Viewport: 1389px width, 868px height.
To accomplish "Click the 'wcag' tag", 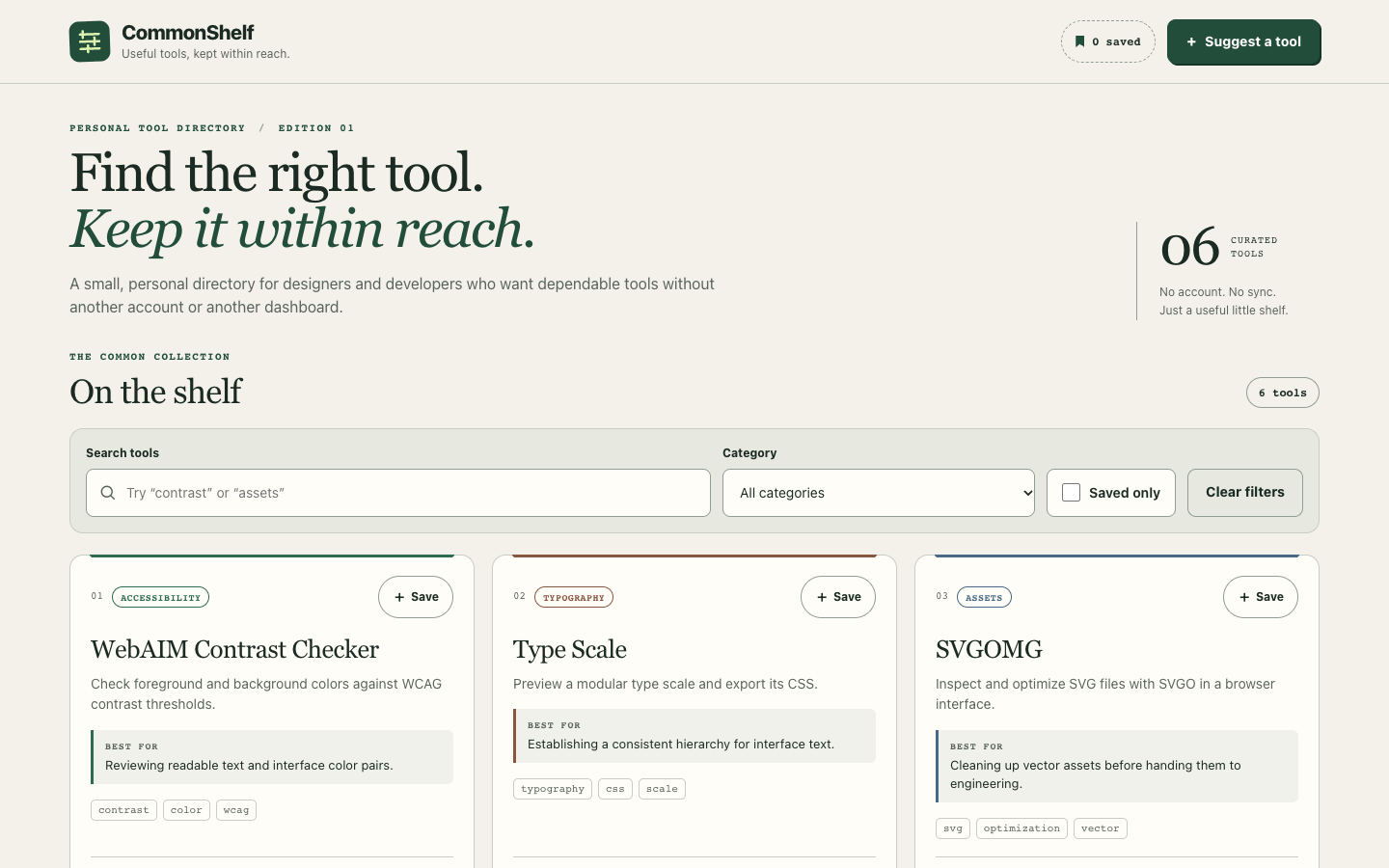I will 236,810.
